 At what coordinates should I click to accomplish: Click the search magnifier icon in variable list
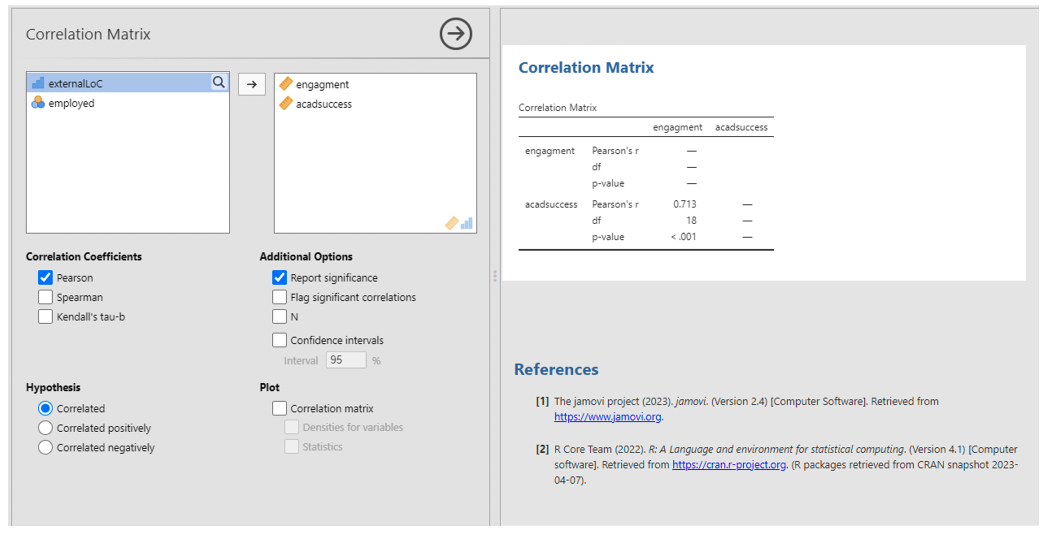pos(218,83)
